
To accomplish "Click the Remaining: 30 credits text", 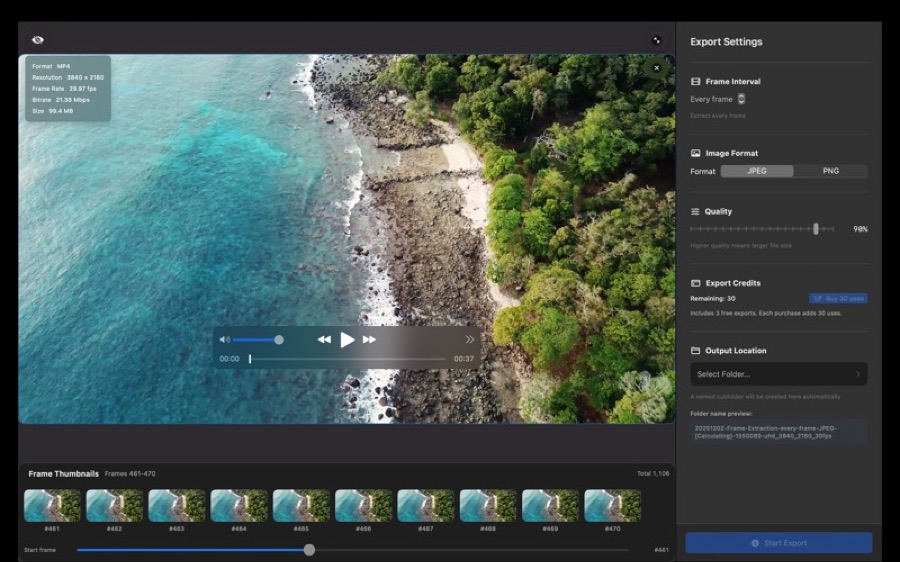I will pyautogui.click(x=713, y=299).
